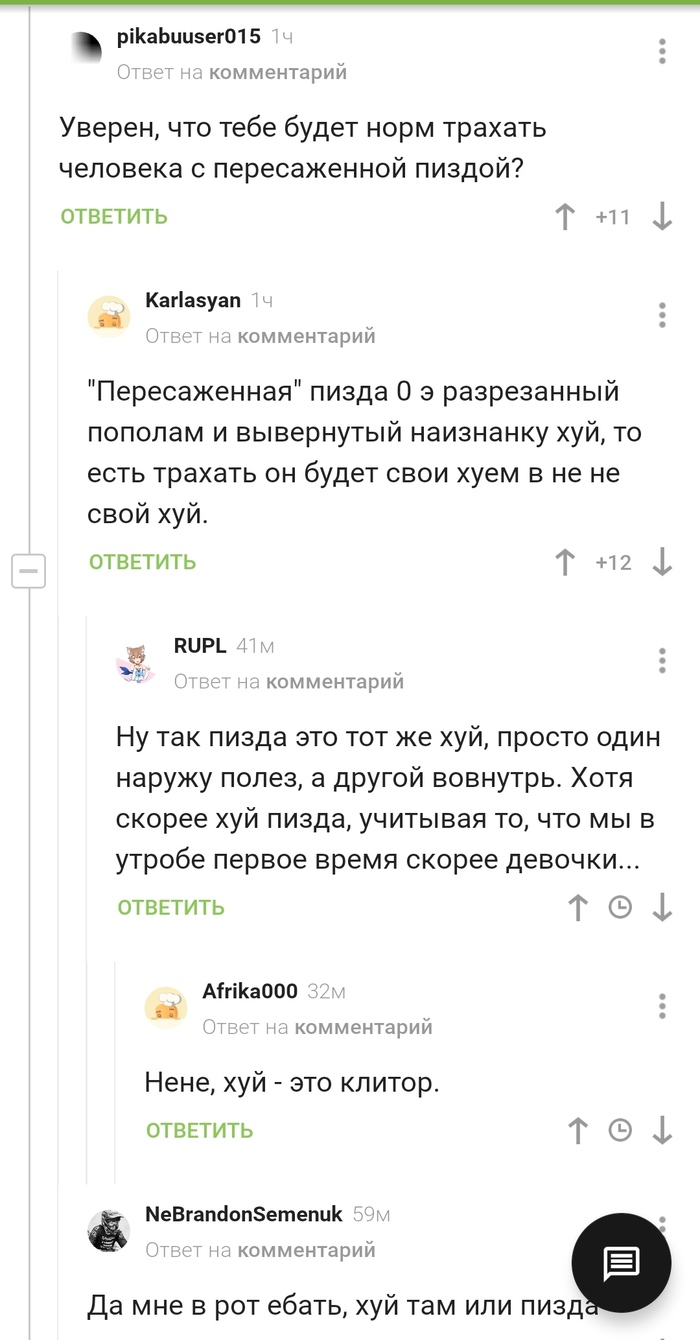
Task: Upvote RUPL's comment
Action: [578, 907]
